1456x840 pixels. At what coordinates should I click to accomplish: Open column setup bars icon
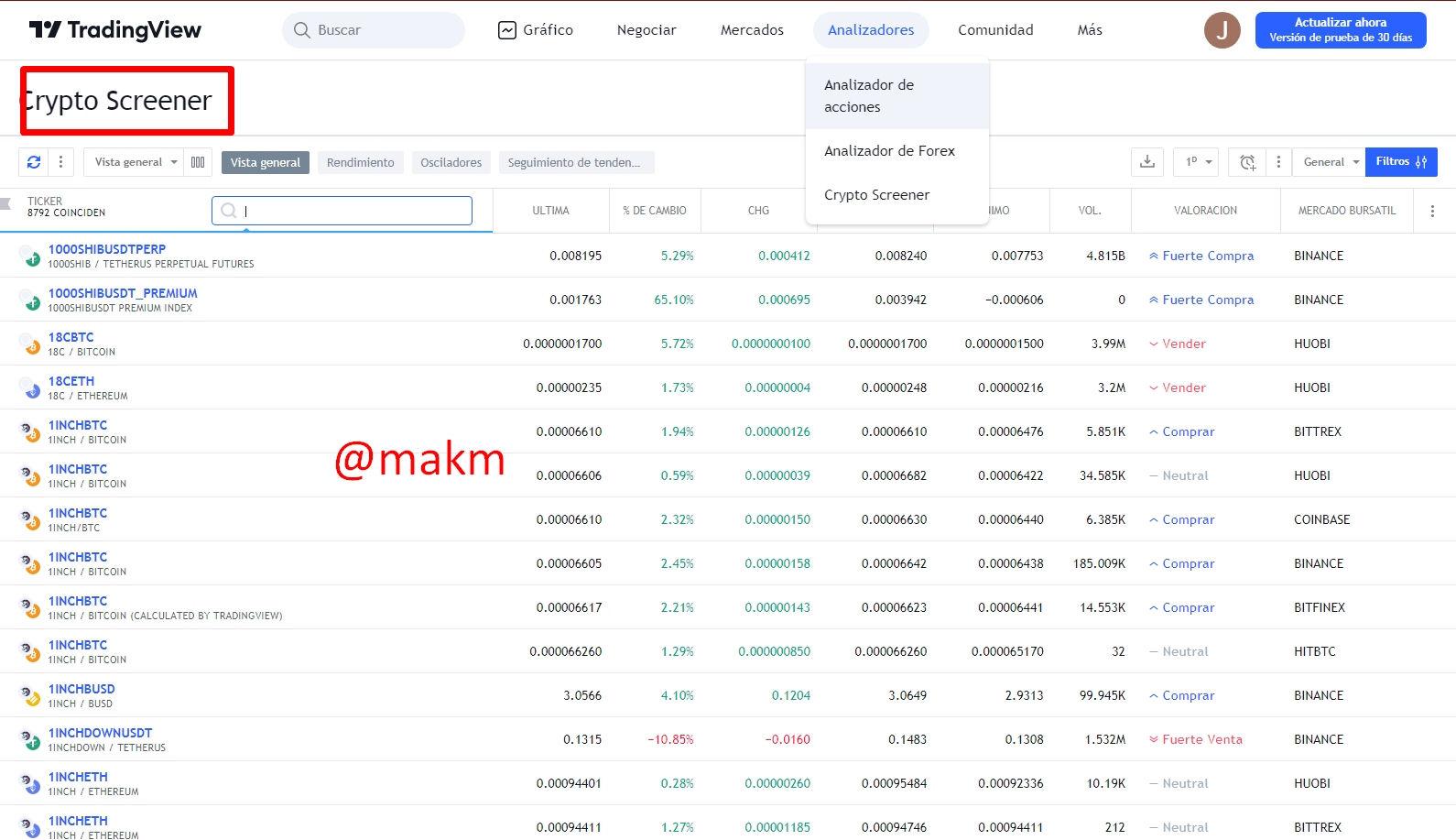(x=198, y=162)
